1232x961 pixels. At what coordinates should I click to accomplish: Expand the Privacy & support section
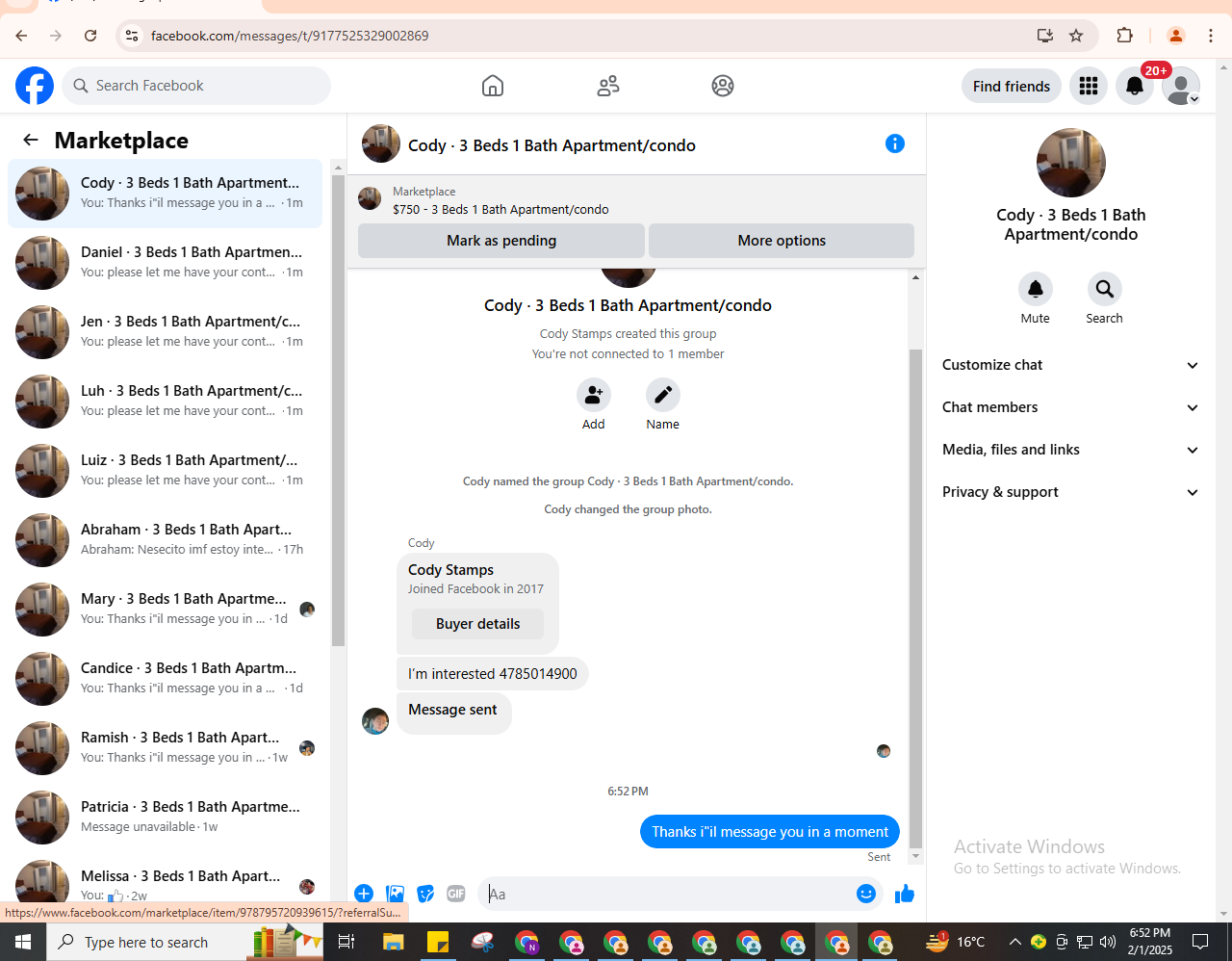[1070, 492]
